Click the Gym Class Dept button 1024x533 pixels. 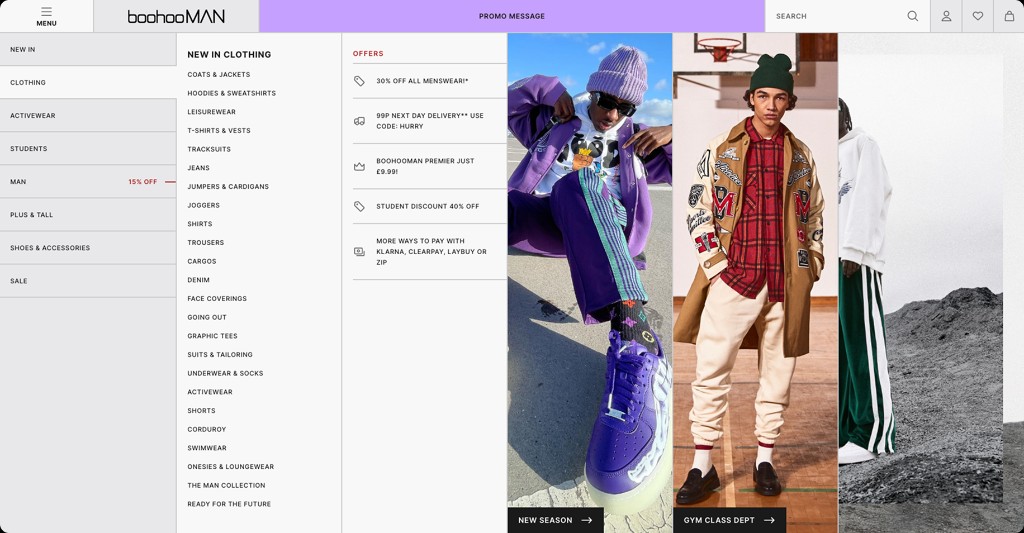(729, 521)
